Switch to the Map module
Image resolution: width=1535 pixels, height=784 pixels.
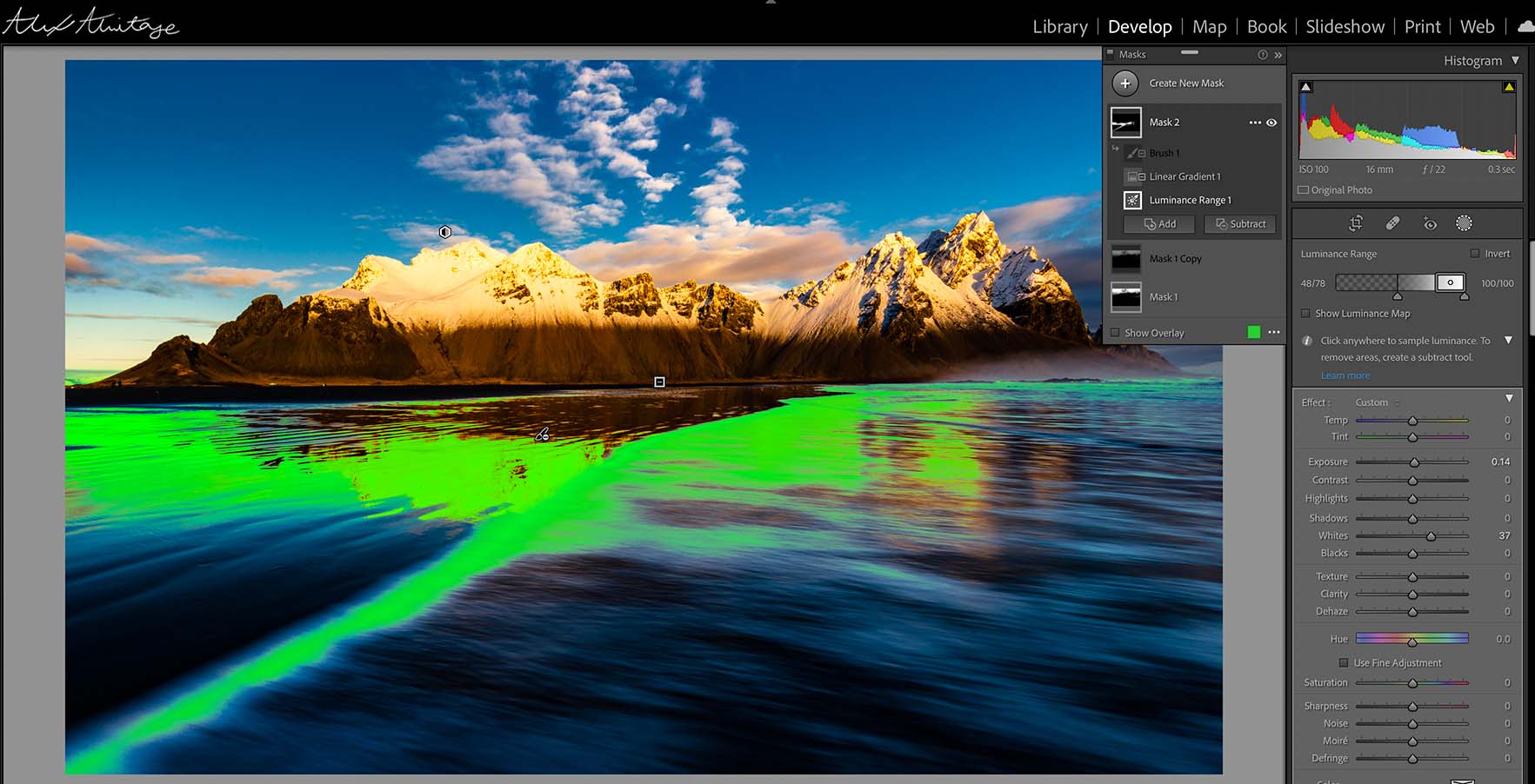[x=1209, y=27]
